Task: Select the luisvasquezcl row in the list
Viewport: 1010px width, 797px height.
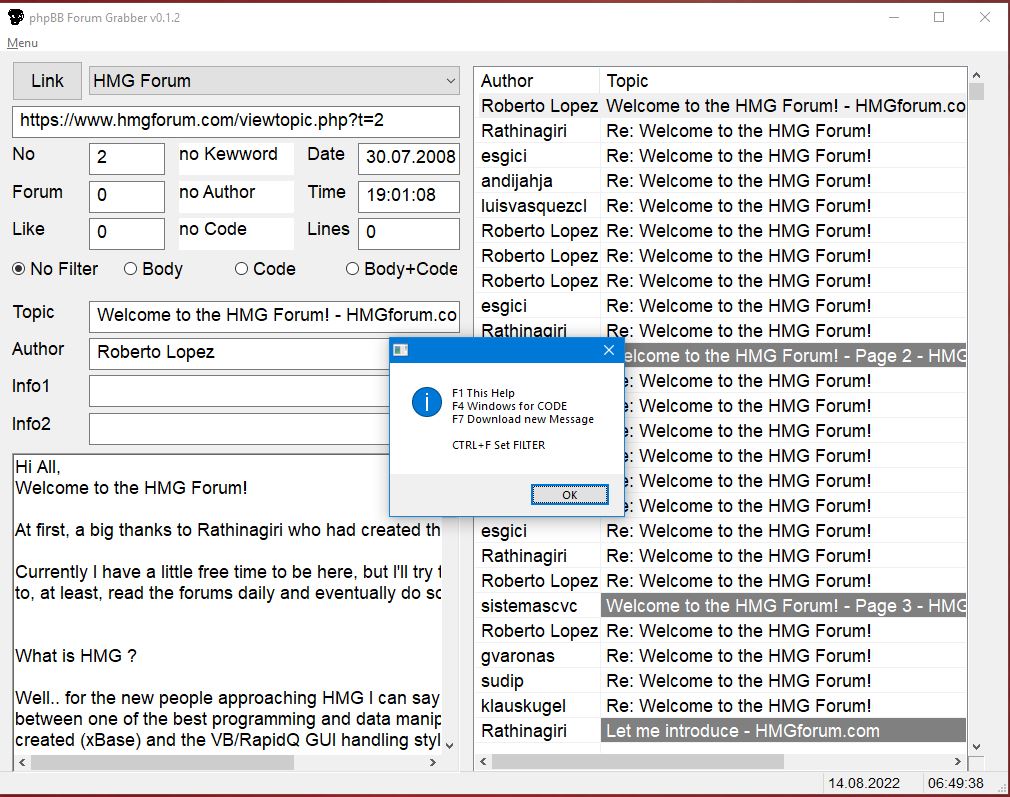Action: click(721, 206)
